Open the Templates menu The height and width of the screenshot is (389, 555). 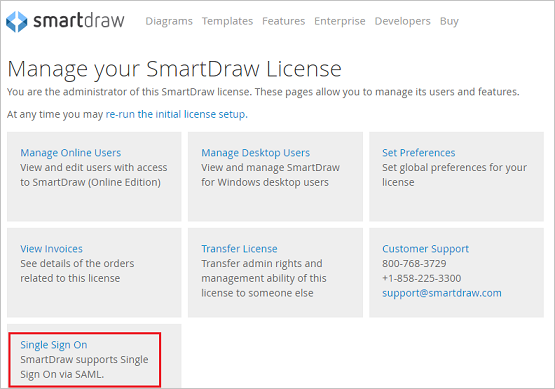pyautogui.click(x=227, y=21)
